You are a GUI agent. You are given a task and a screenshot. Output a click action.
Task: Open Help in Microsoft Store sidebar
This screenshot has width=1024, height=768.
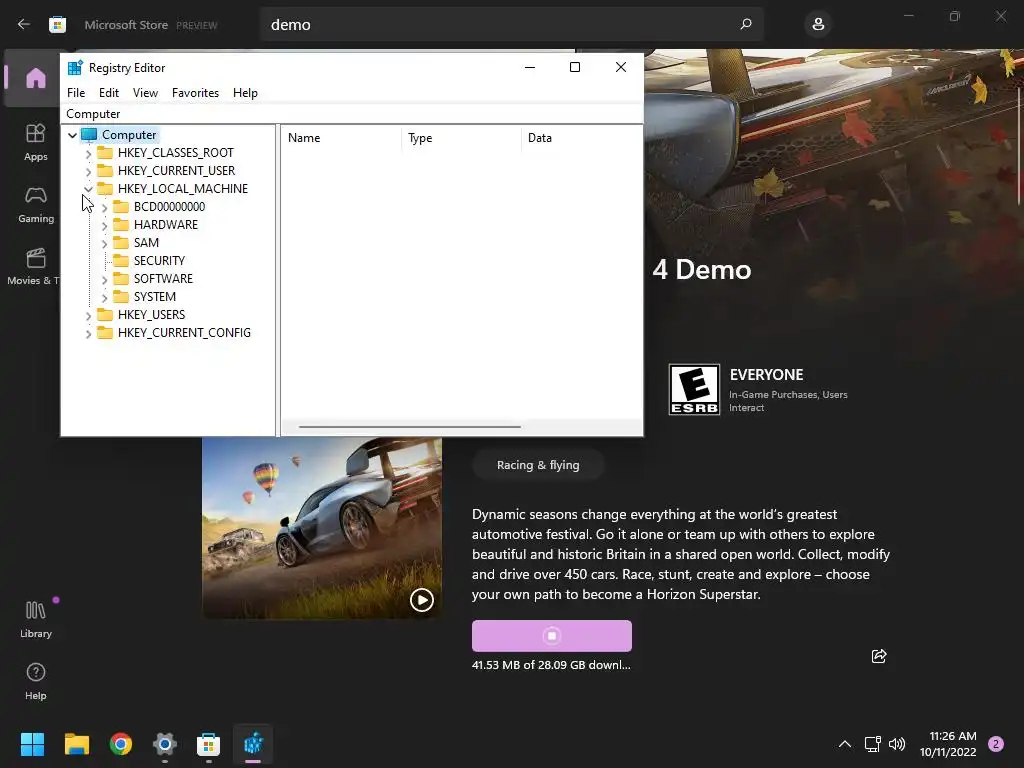(35, 681)
